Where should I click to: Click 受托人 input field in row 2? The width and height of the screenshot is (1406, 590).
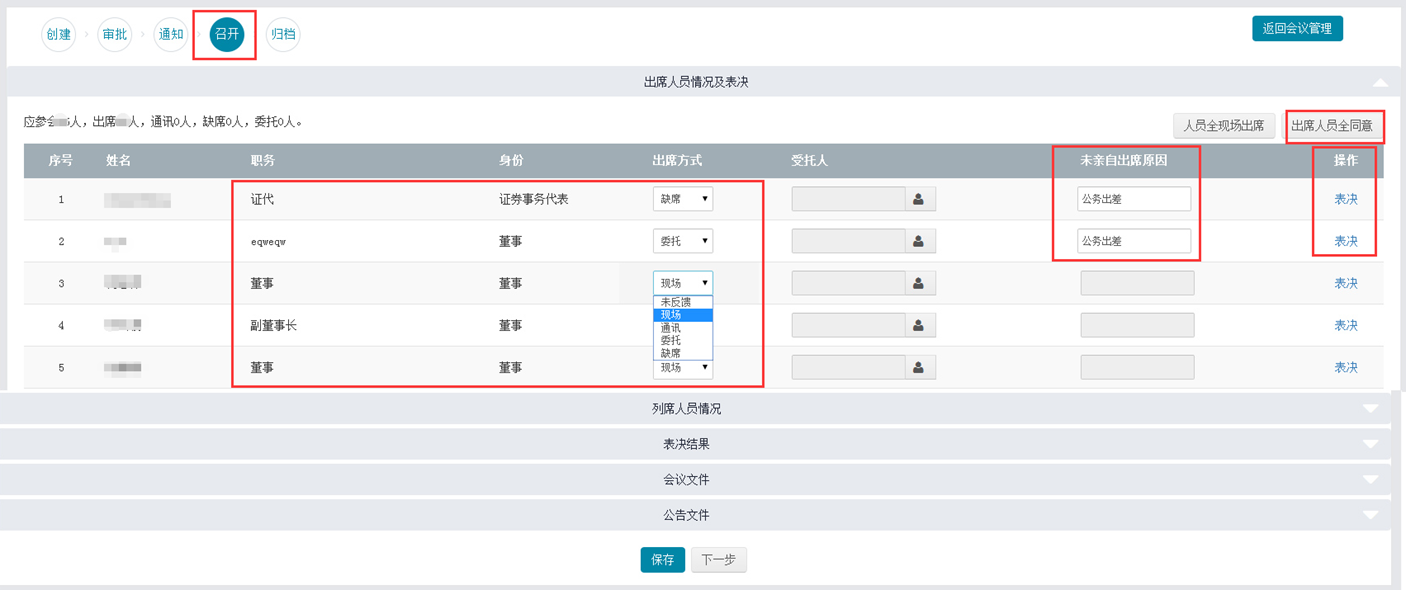click(848, 241)
